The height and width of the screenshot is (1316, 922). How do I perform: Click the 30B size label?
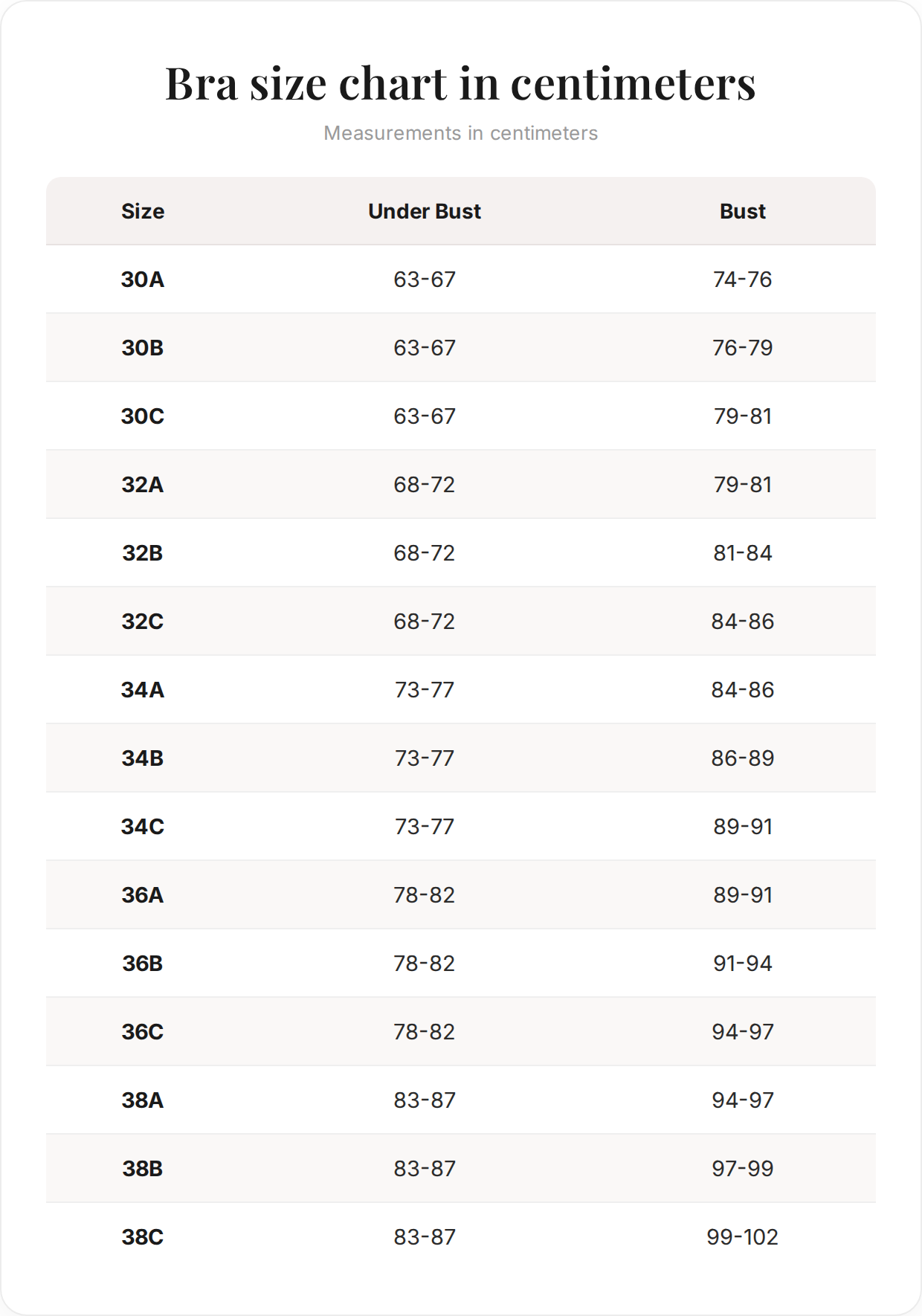(x=143, y=348)
